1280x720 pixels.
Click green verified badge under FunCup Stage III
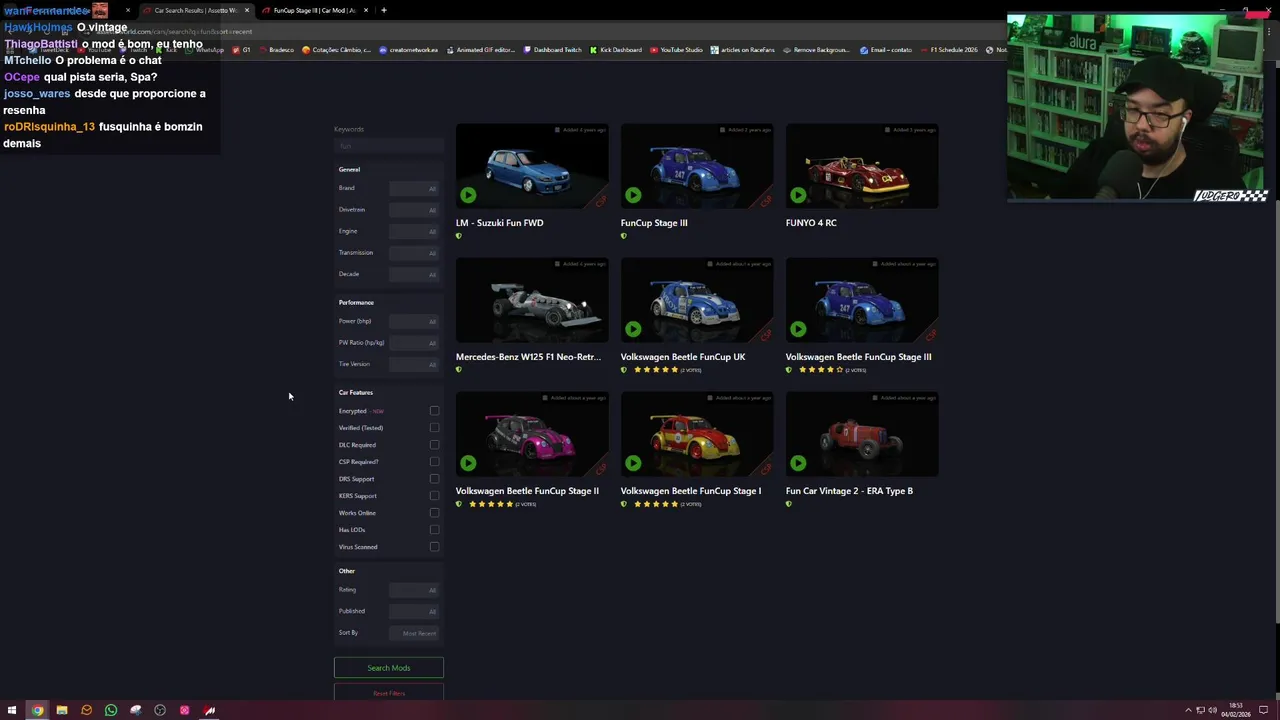click(x=623, y=236)
